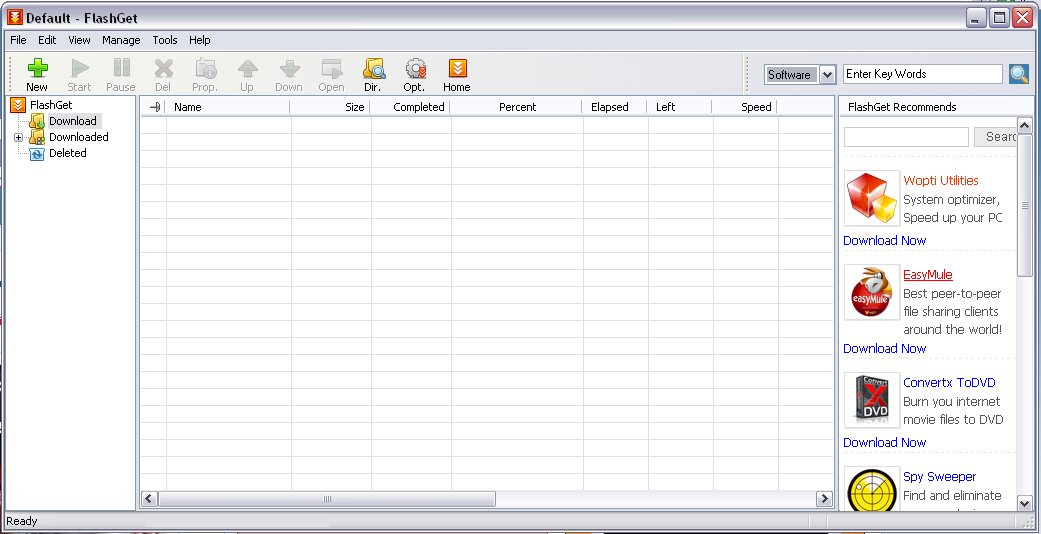Click the Enter Key Words search field
1041x534 pixels.
(x=923, y=74)
